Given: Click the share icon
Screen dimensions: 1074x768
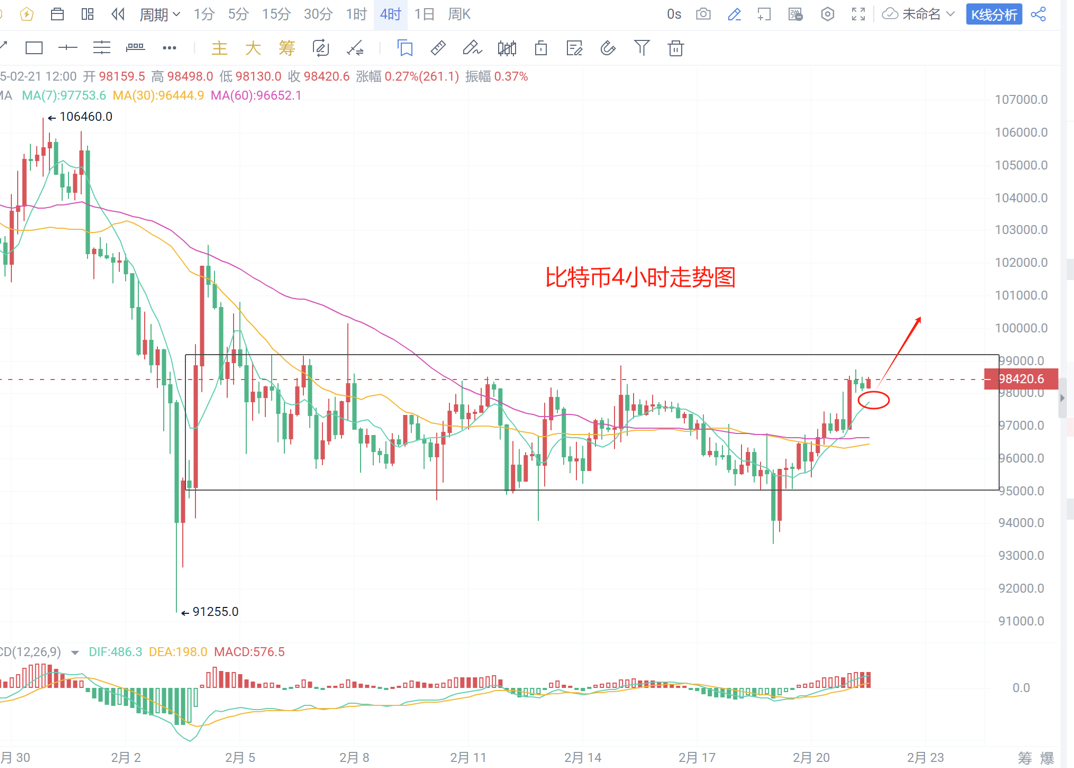Looking at the screenshot, I should [x=1038, y=14].
